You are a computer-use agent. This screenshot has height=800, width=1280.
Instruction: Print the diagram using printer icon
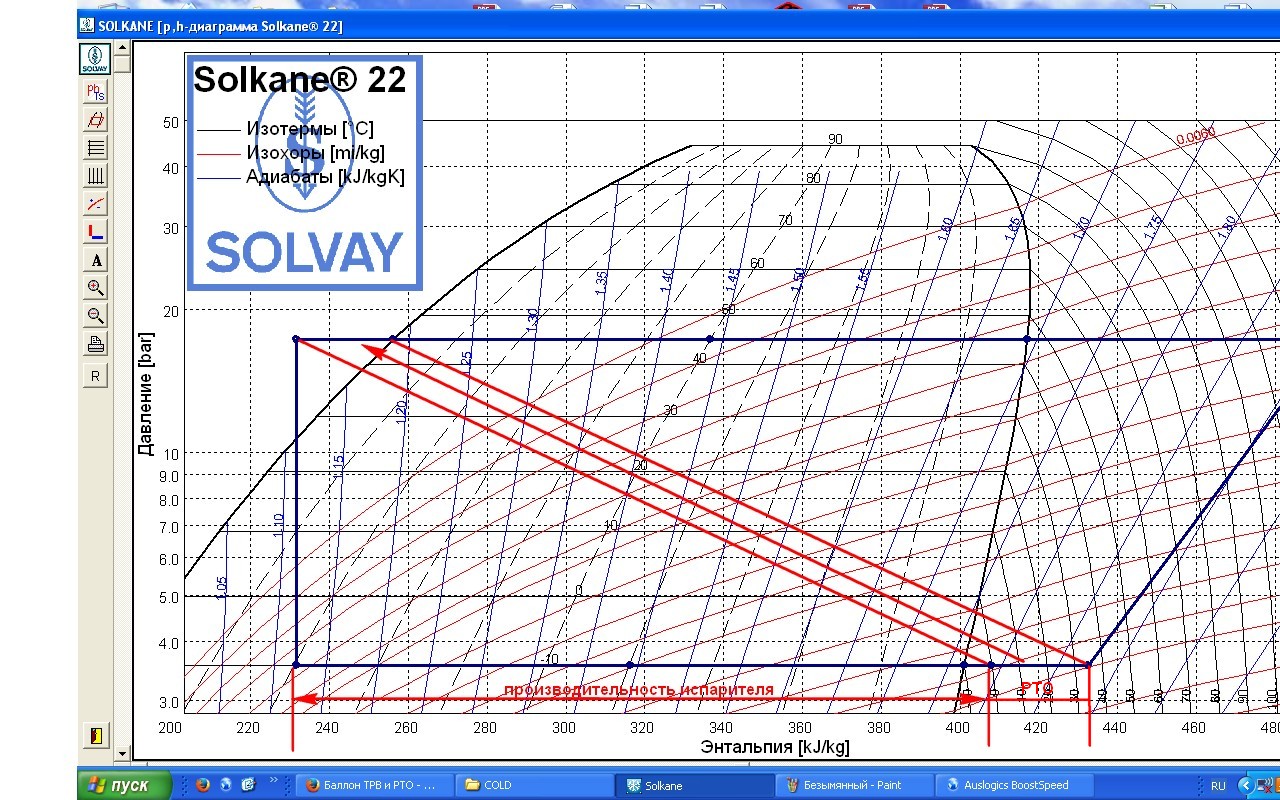pos(95,345)
